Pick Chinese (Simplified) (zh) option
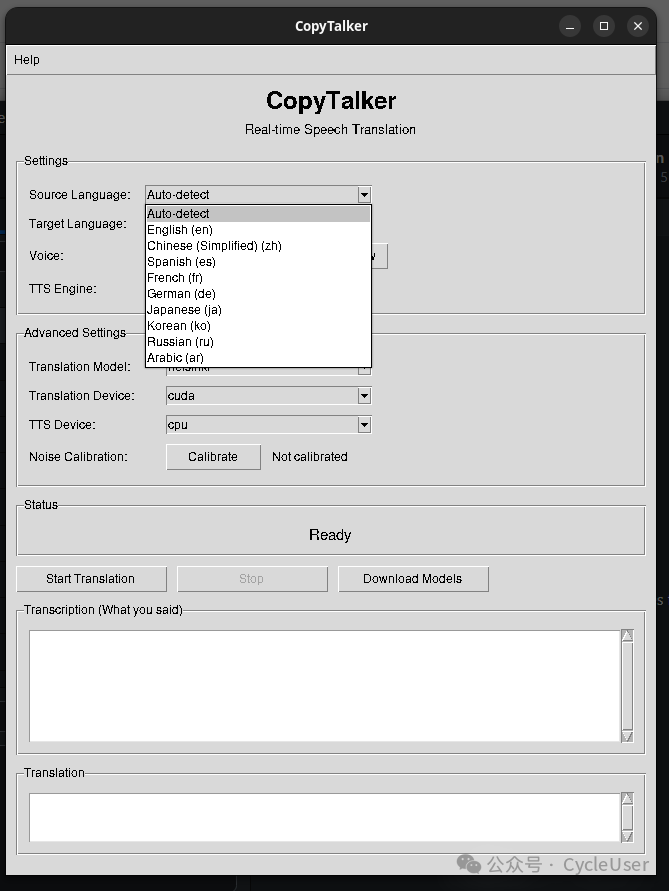The height and width of the screenshot is (891, 669). [x=258, y=245]
